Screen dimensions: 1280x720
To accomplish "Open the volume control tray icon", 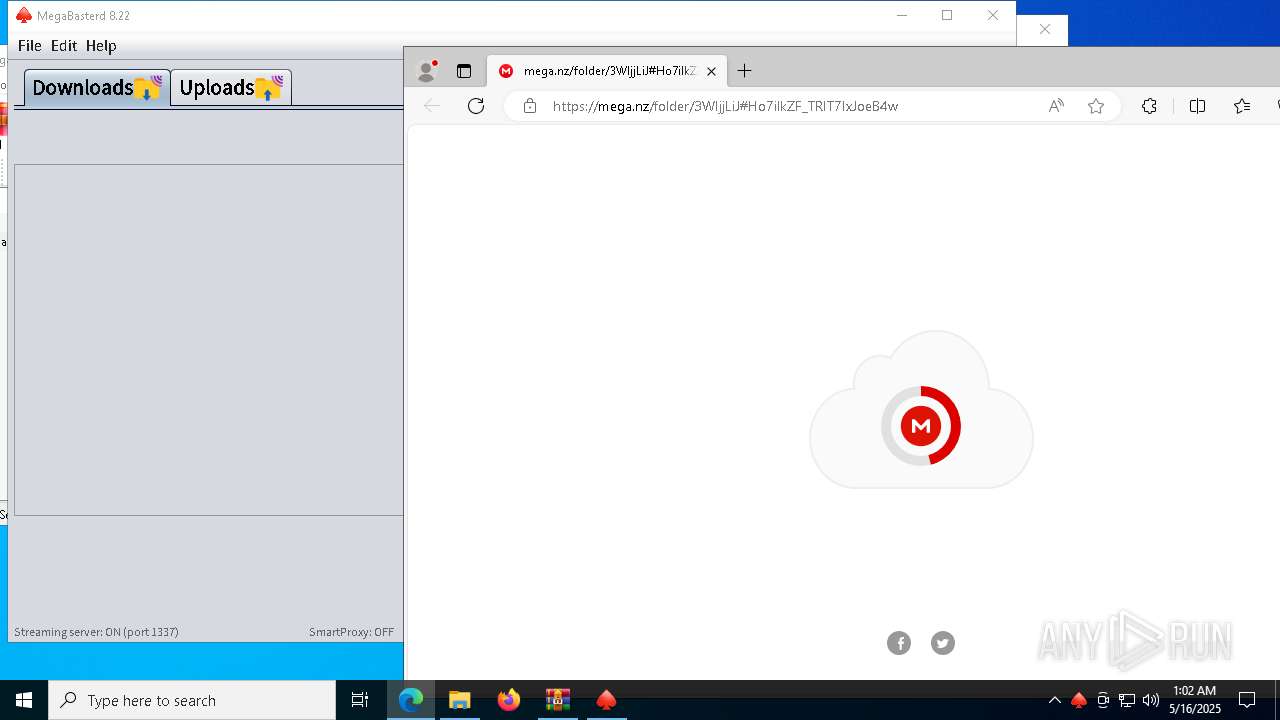I will point(1151,700).
